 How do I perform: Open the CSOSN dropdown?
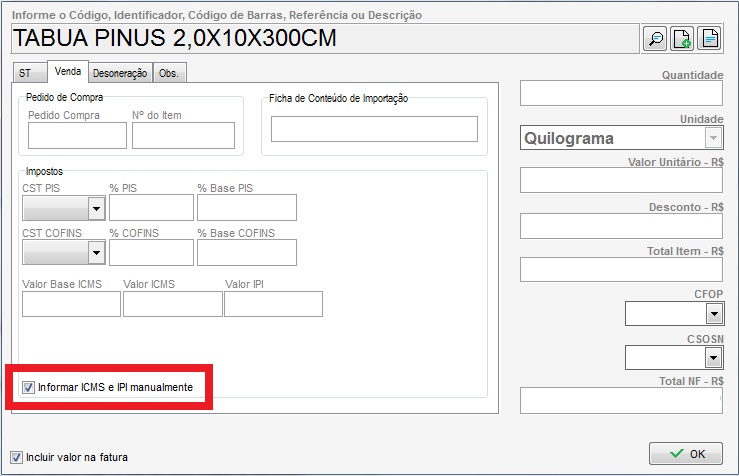(x=713, y=357)
